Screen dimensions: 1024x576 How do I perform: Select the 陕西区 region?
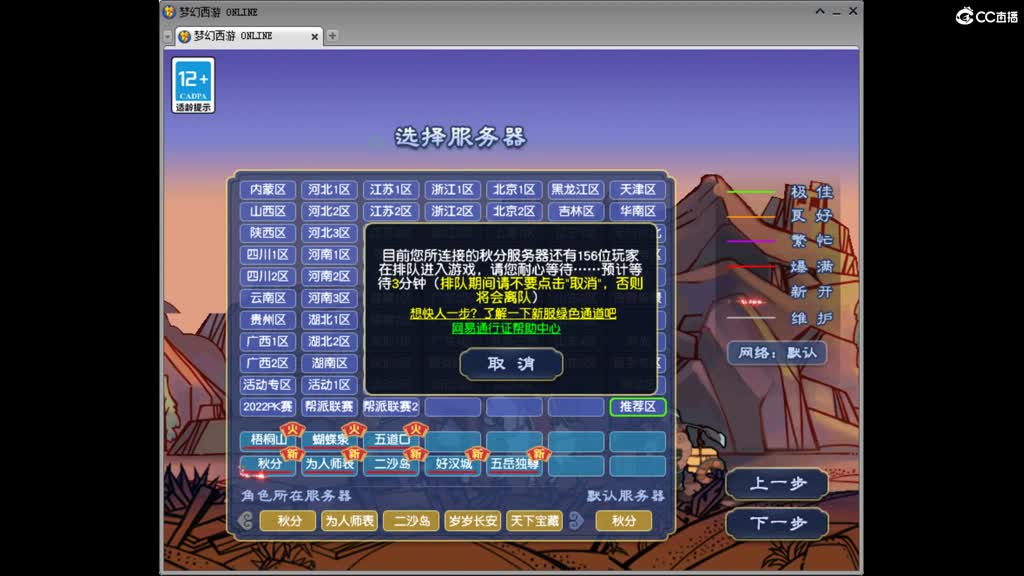(x=268, y=232)
